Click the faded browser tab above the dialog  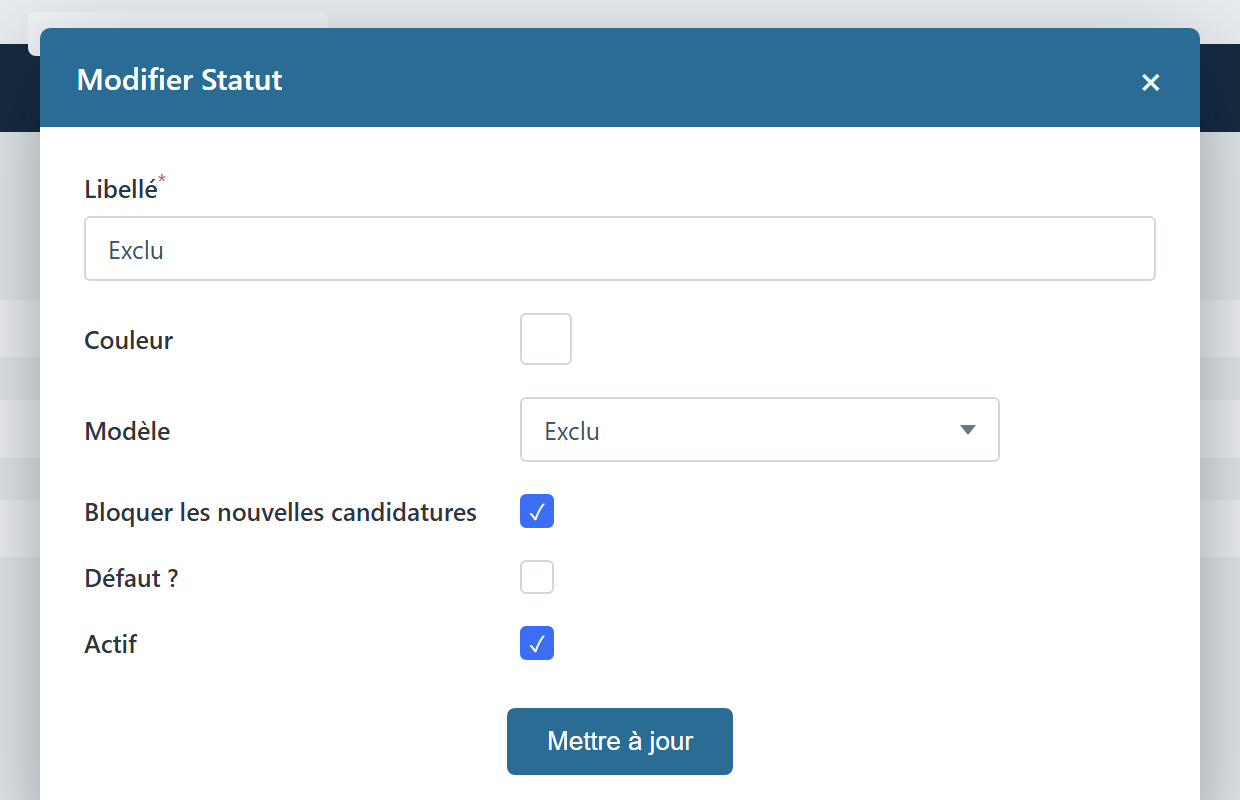coord(178,20)
